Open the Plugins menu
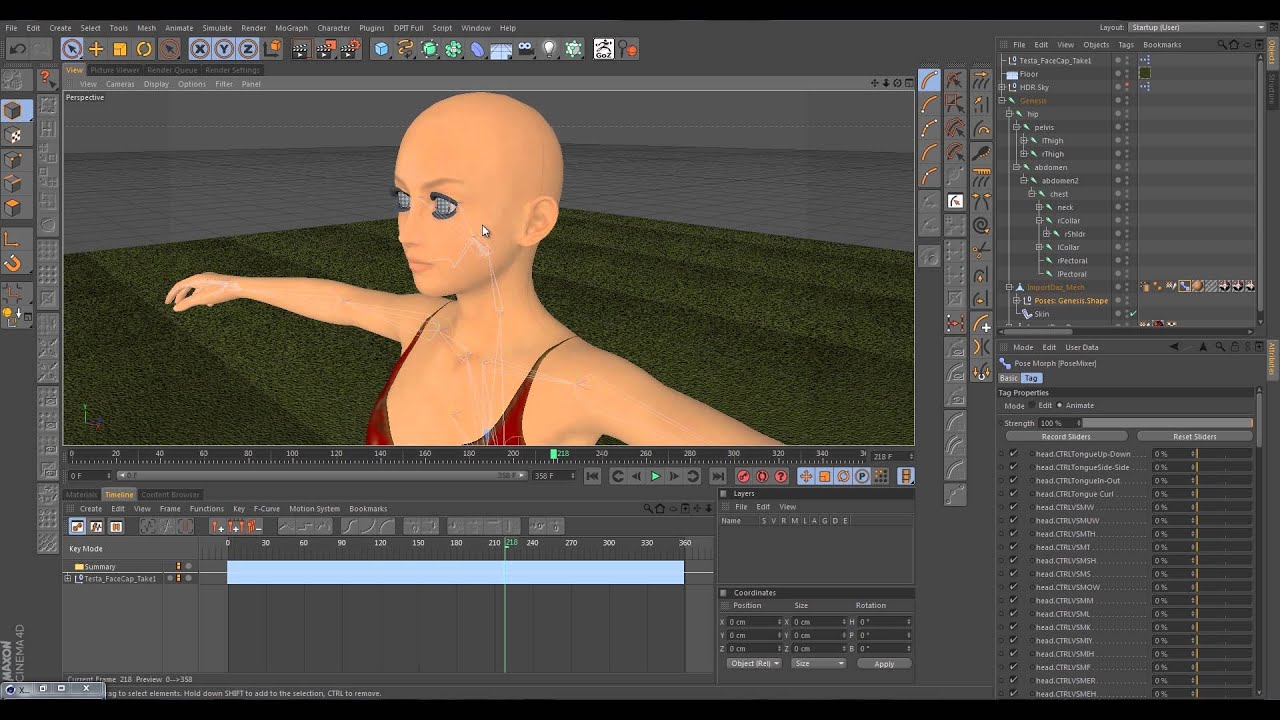Viewport: 1280px width, 720px height. pyautogui.click(x=371, y=28)
